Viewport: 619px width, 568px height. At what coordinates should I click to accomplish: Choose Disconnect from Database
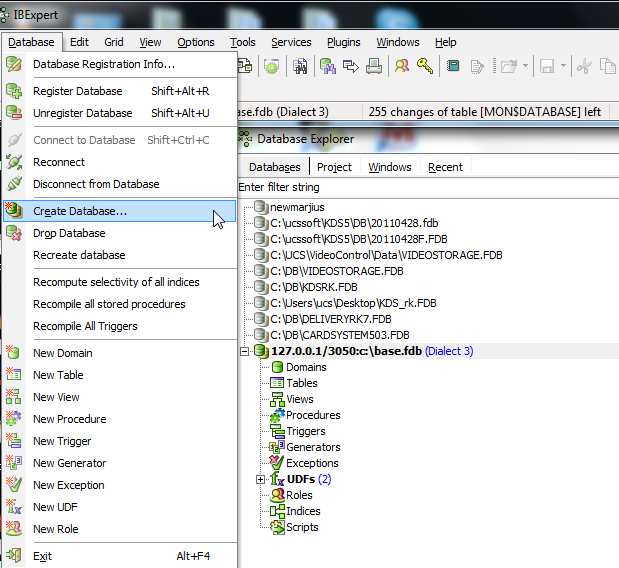click(119, 184)
